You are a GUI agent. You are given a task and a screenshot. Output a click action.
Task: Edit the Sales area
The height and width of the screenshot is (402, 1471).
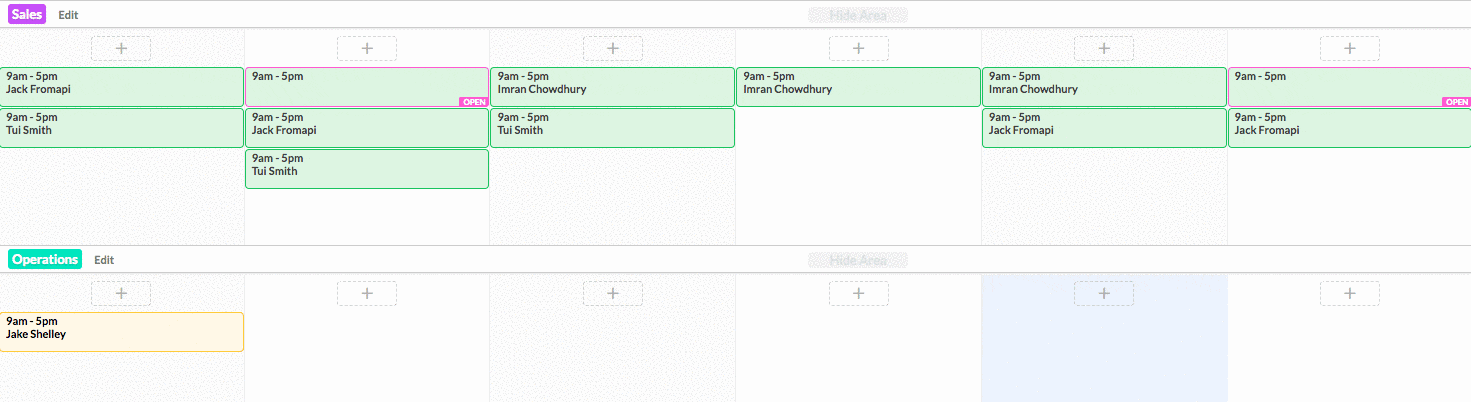click(68, 16)
